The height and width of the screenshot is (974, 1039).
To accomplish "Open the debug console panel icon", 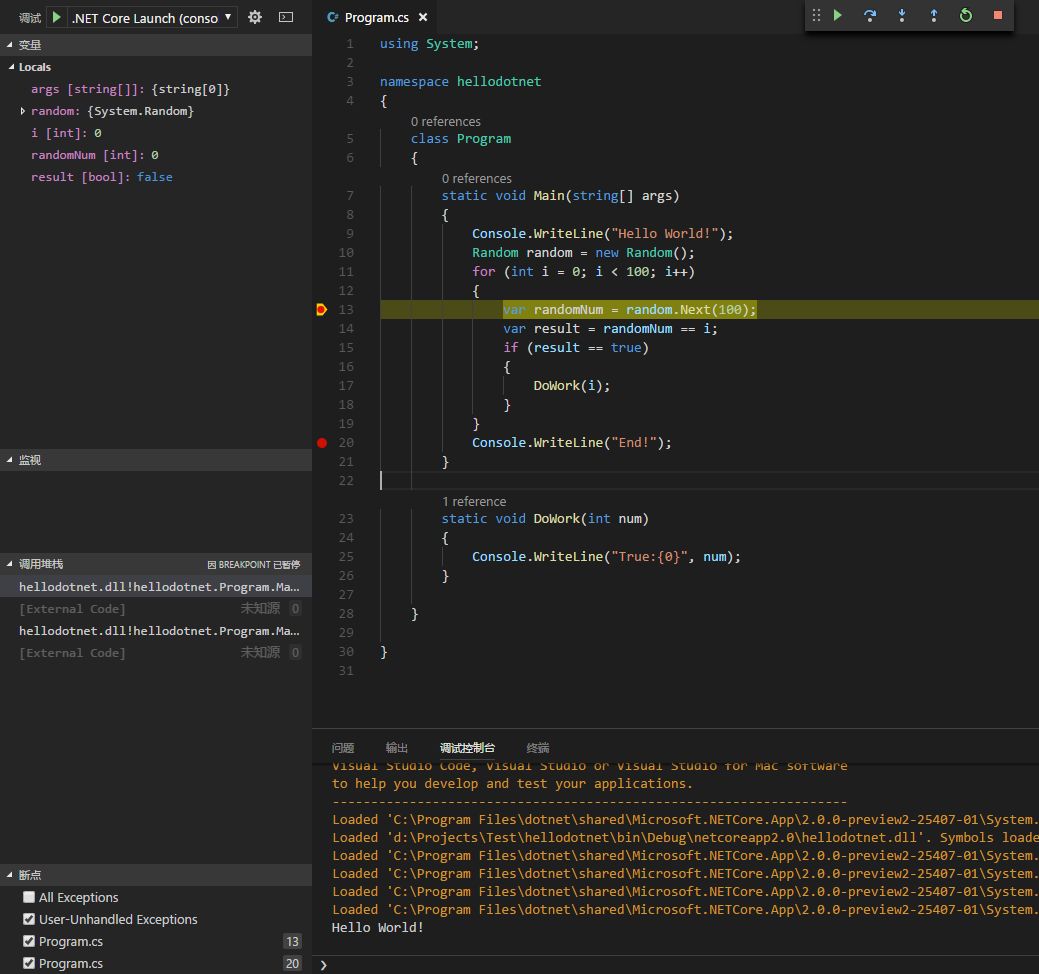I will point(285,16).
